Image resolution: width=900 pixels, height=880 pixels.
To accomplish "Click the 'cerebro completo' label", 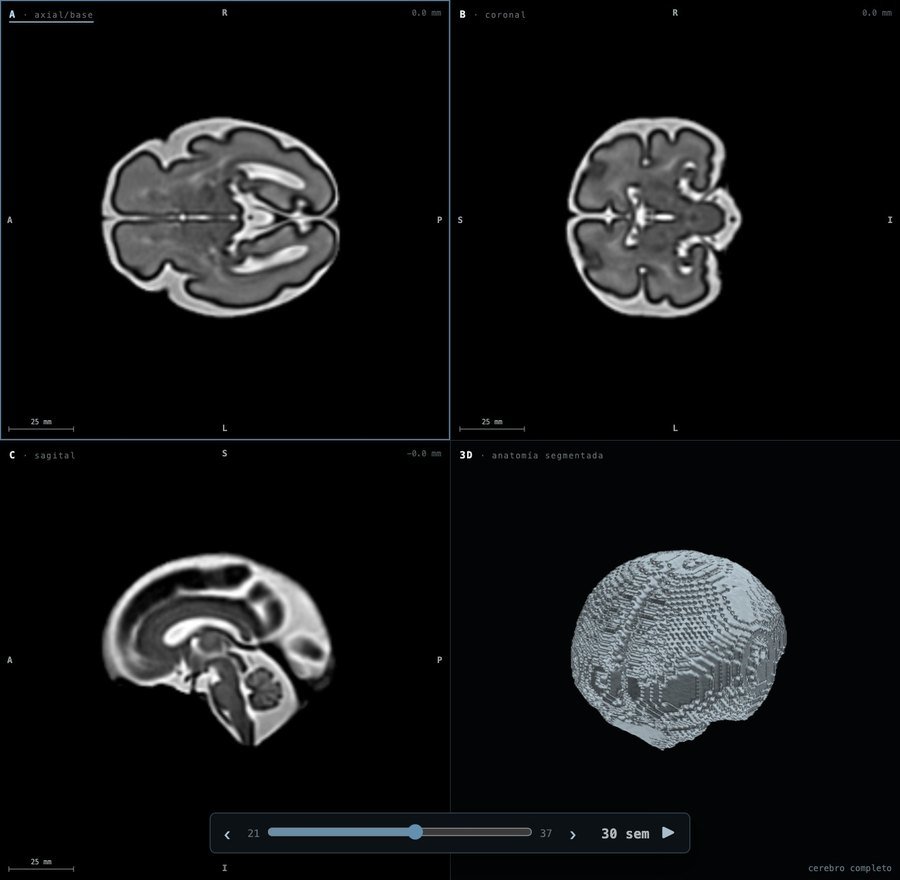I will [x=849, y=868].
